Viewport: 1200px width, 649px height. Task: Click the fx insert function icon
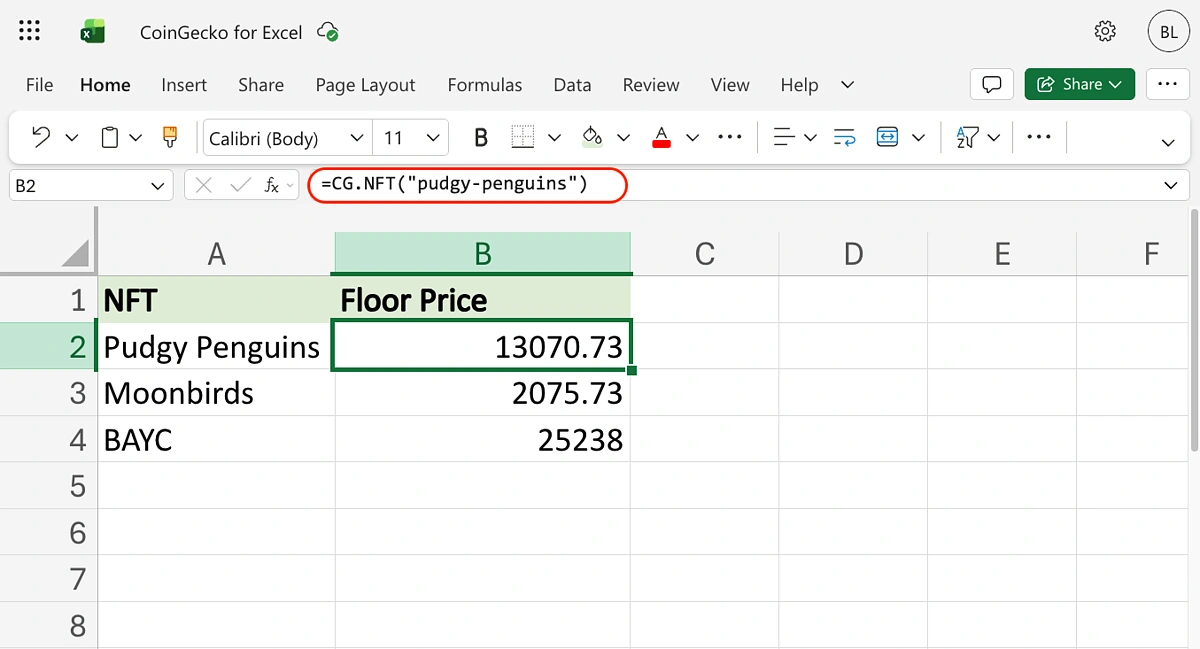(x=271, y=185)
